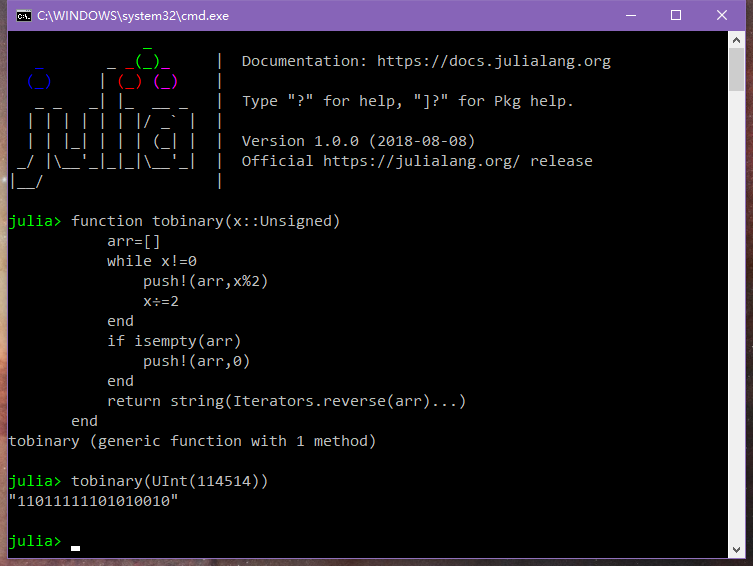Click the red circle in Julia logo

point(130,81)
